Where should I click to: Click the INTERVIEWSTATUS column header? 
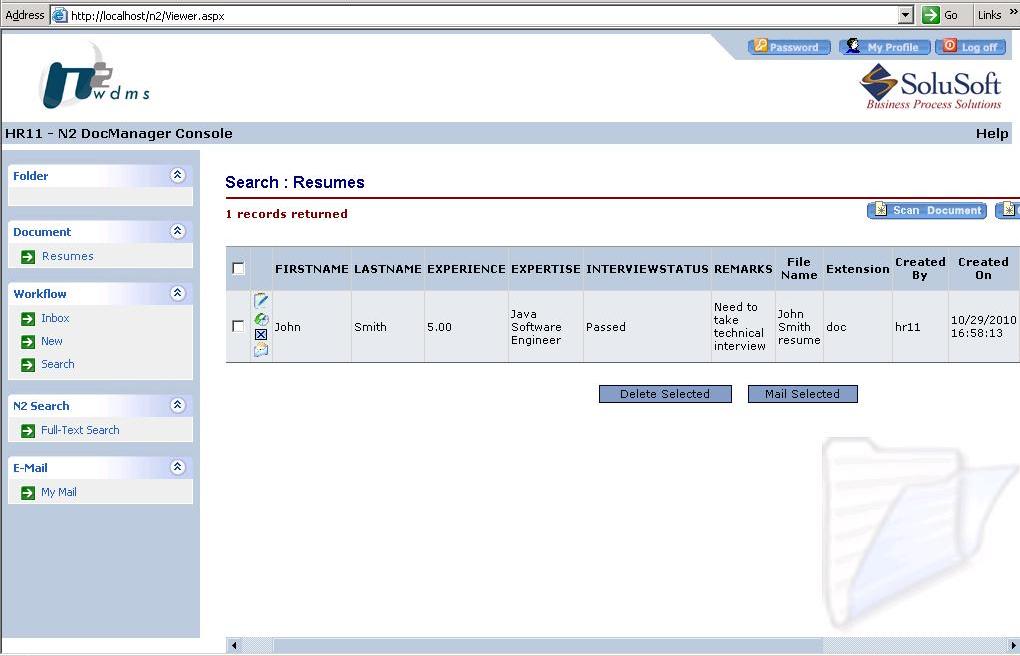[x=647, y=269]
